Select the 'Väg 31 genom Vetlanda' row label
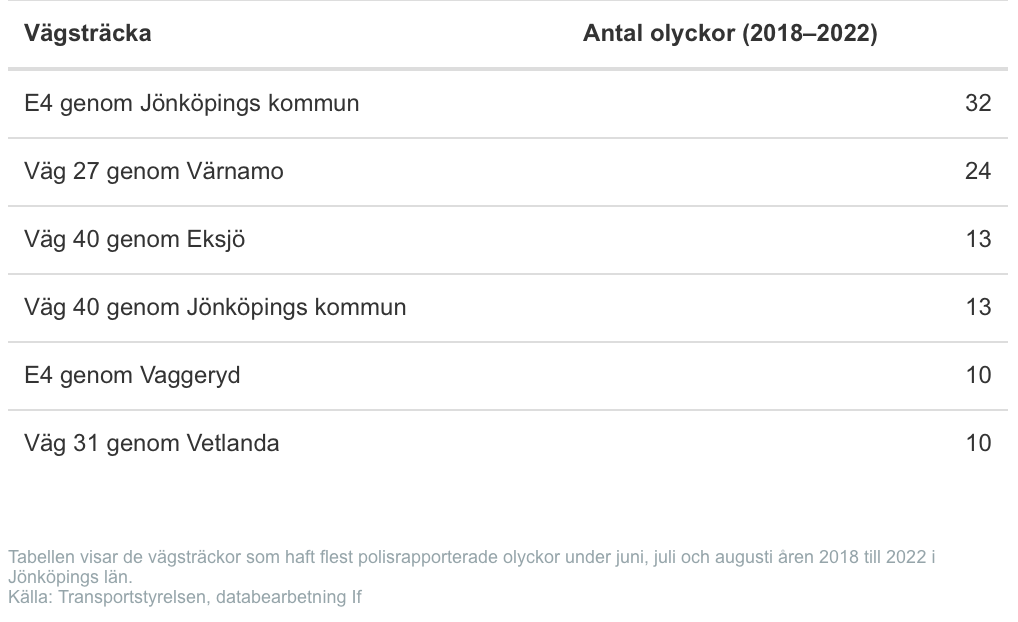Viewport: 1018px width, 622px height. coord(152,443)
